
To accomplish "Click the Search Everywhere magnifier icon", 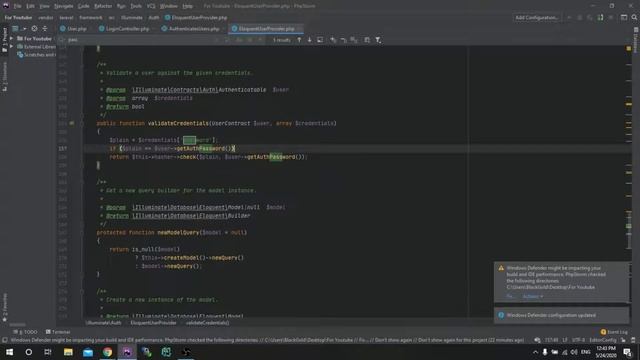I will (634, 18).
